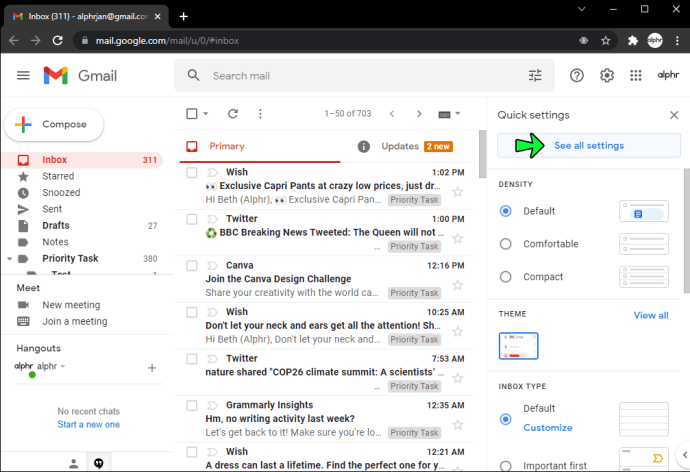
Task: Star the Grammarly Insights email
Action: [x=458, y=425]
